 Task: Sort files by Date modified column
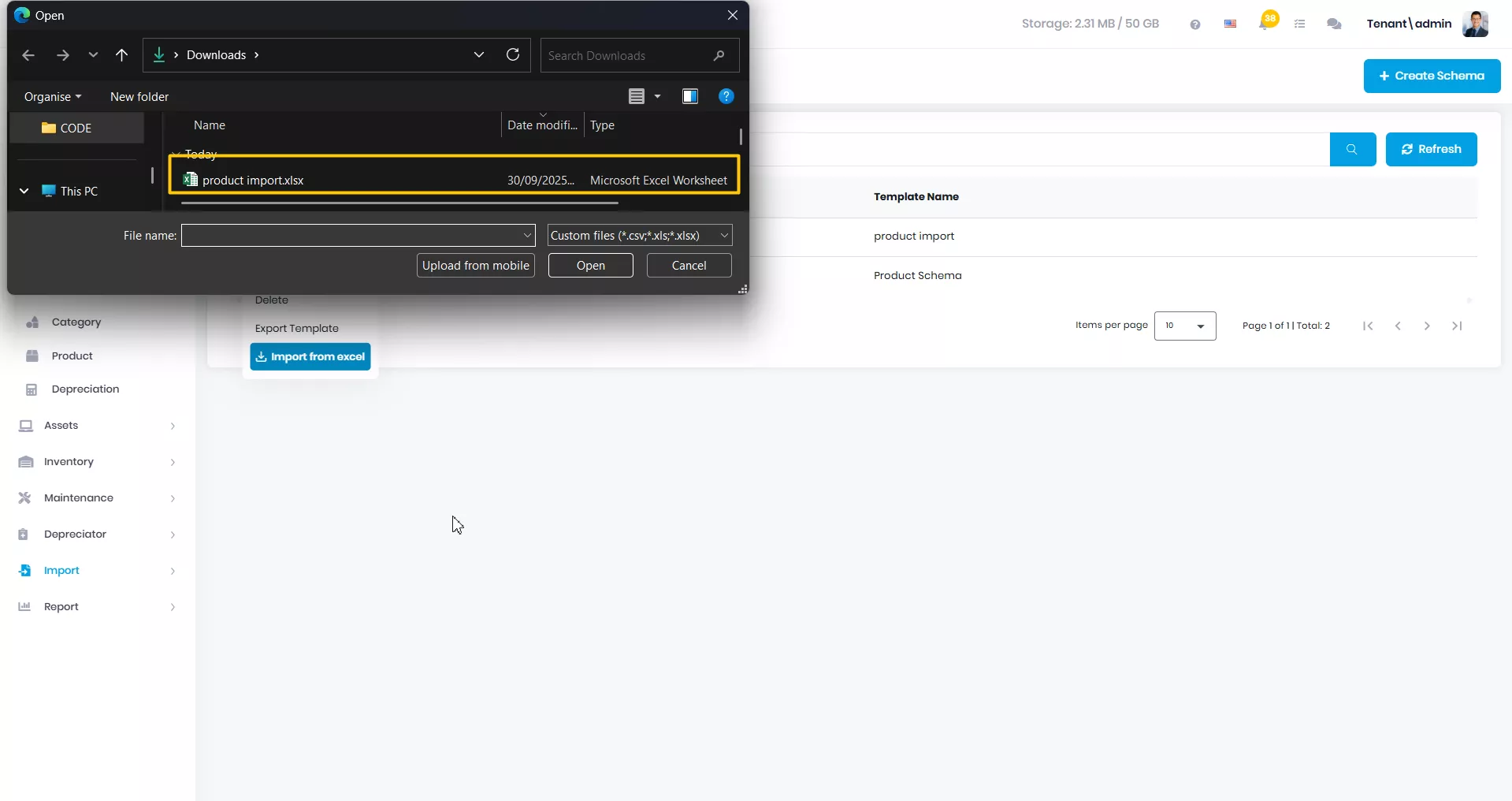coord(542,125)
